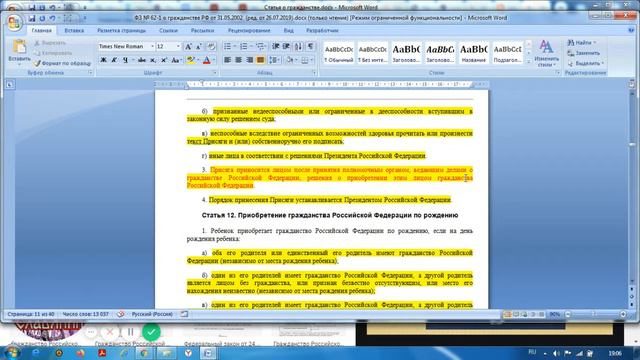Open the numbering list dropdown arrow

point(251,47)
